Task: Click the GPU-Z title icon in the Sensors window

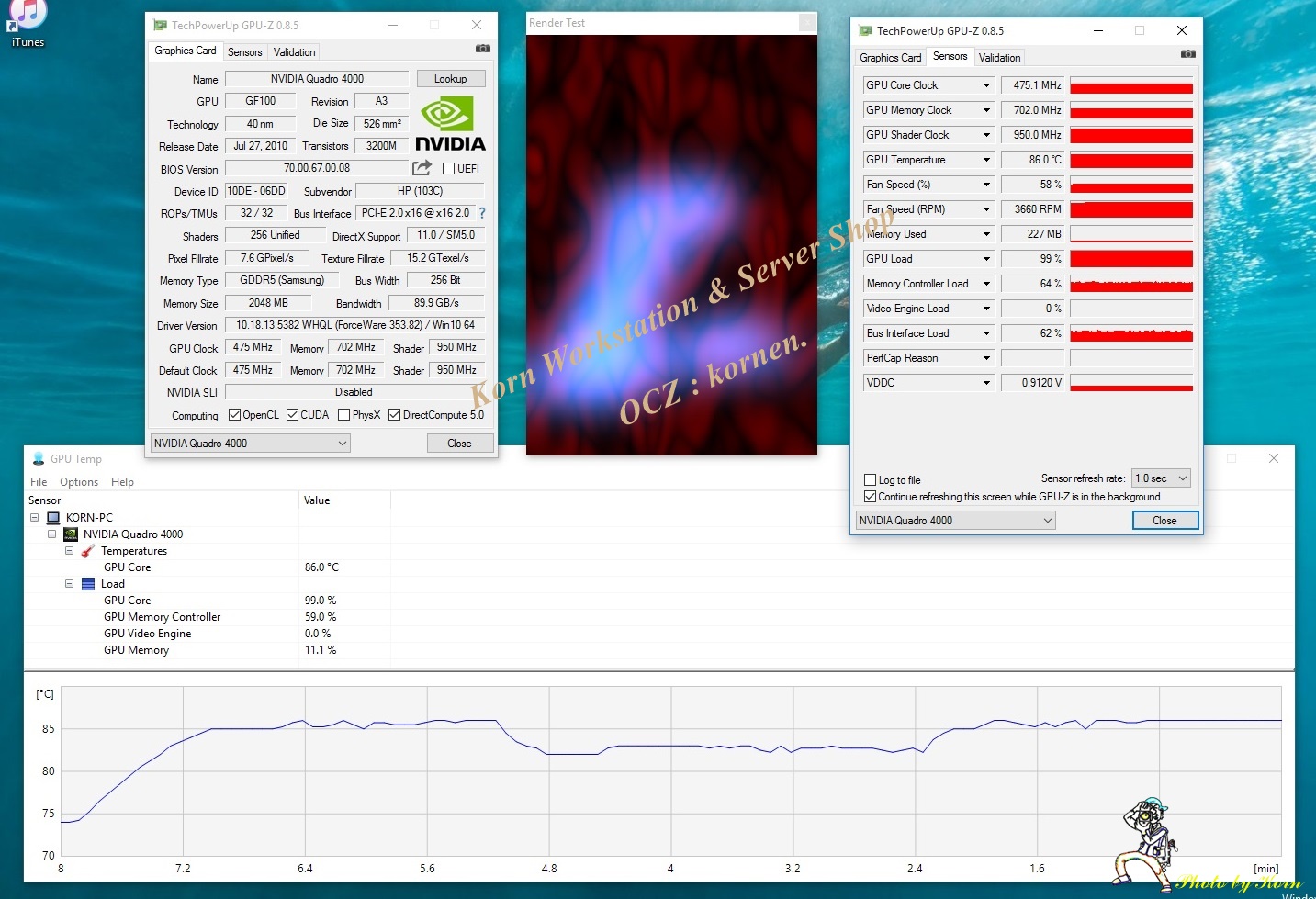Action: coord(865,30)
